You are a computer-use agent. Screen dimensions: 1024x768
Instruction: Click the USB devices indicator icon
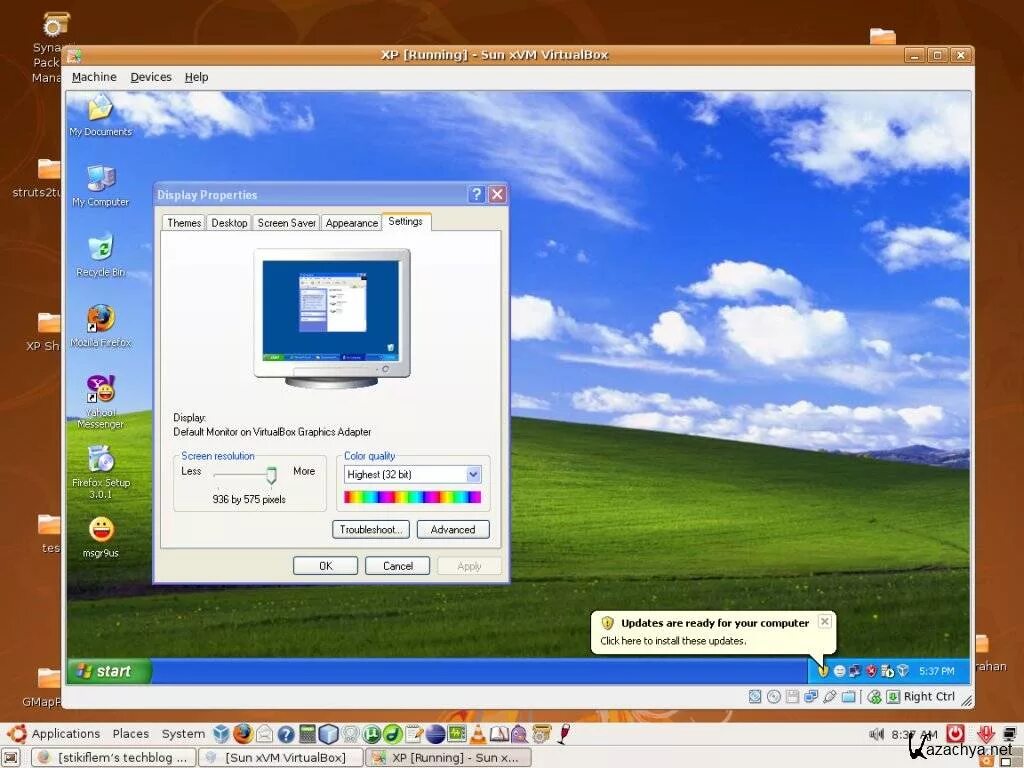(830, 697)
